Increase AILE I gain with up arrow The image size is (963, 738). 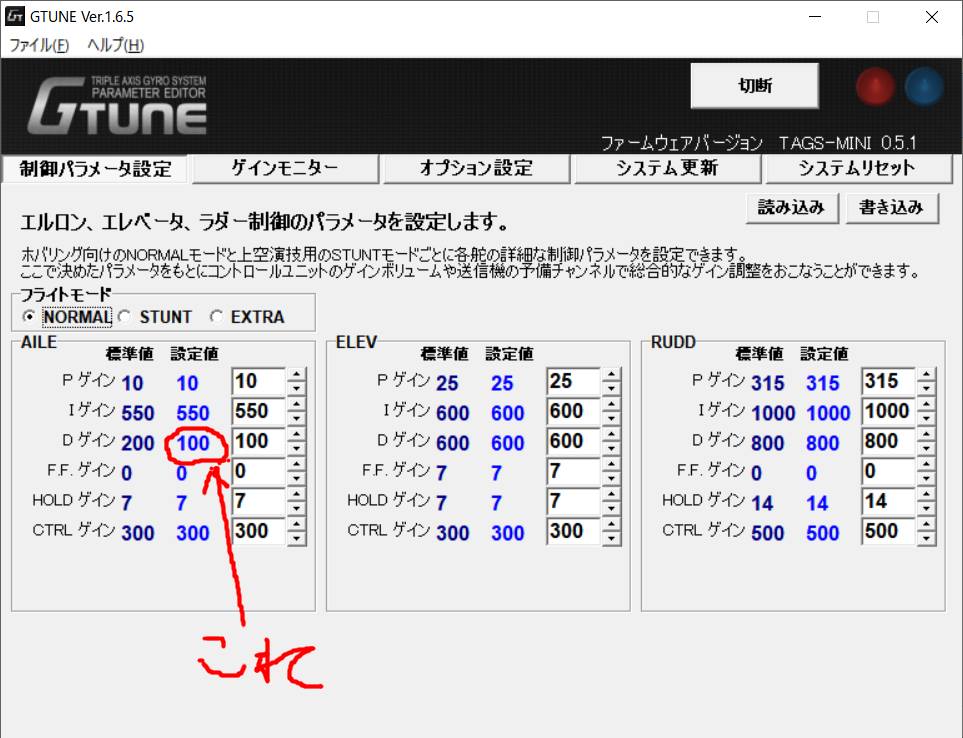[296, 404]
